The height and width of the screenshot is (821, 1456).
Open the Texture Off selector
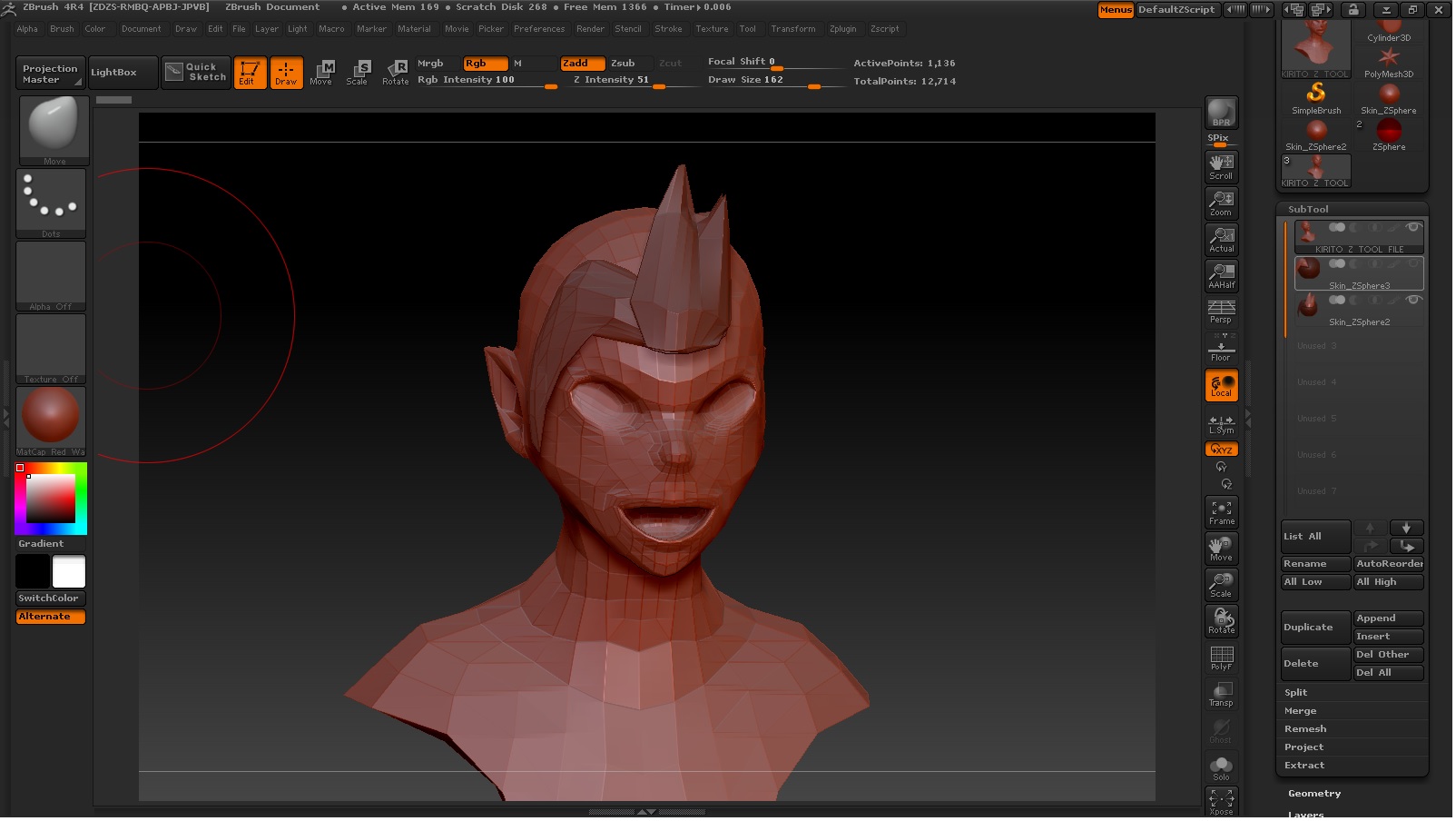pos(52,350)
